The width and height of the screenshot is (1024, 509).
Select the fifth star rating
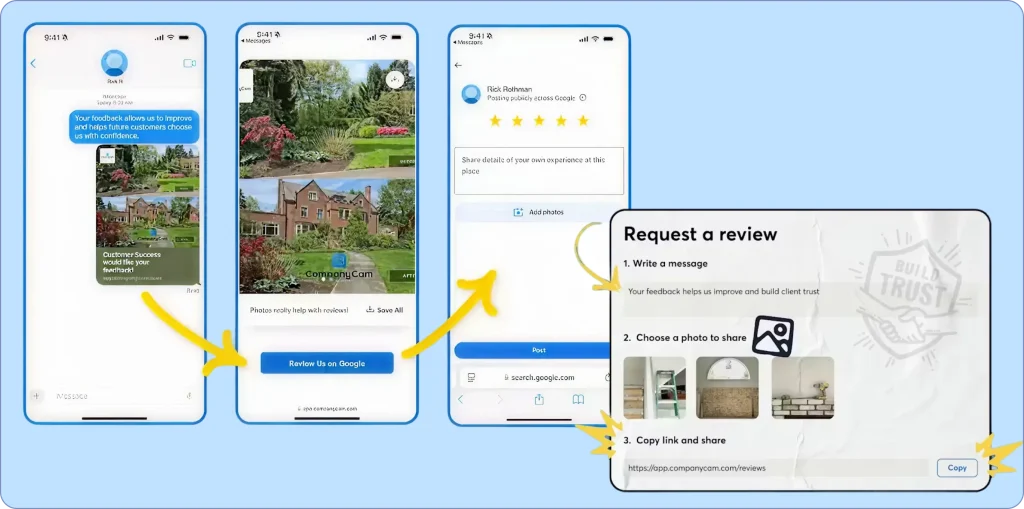[583, 121]
